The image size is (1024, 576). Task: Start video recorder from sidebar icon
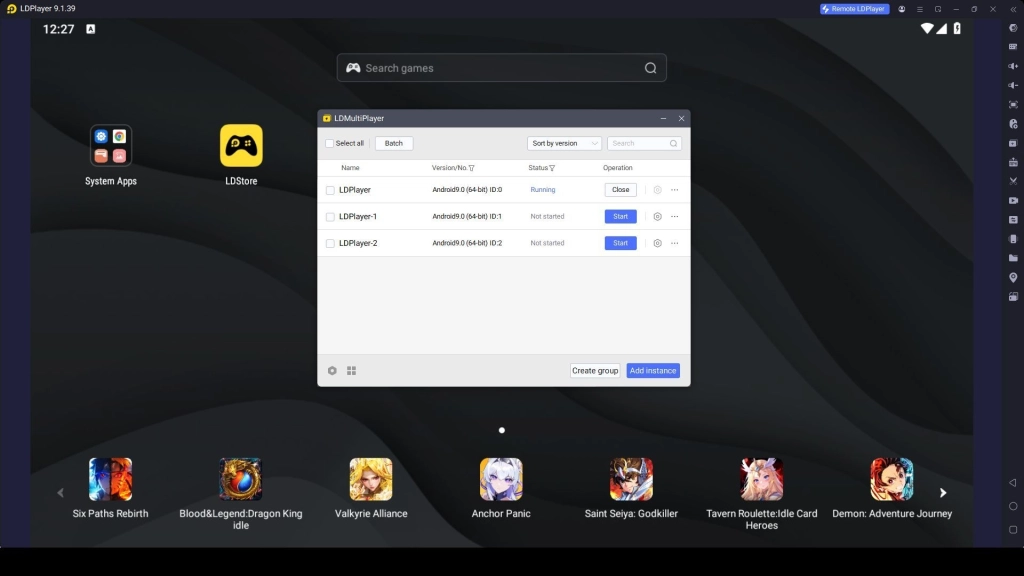point(1013,200)
